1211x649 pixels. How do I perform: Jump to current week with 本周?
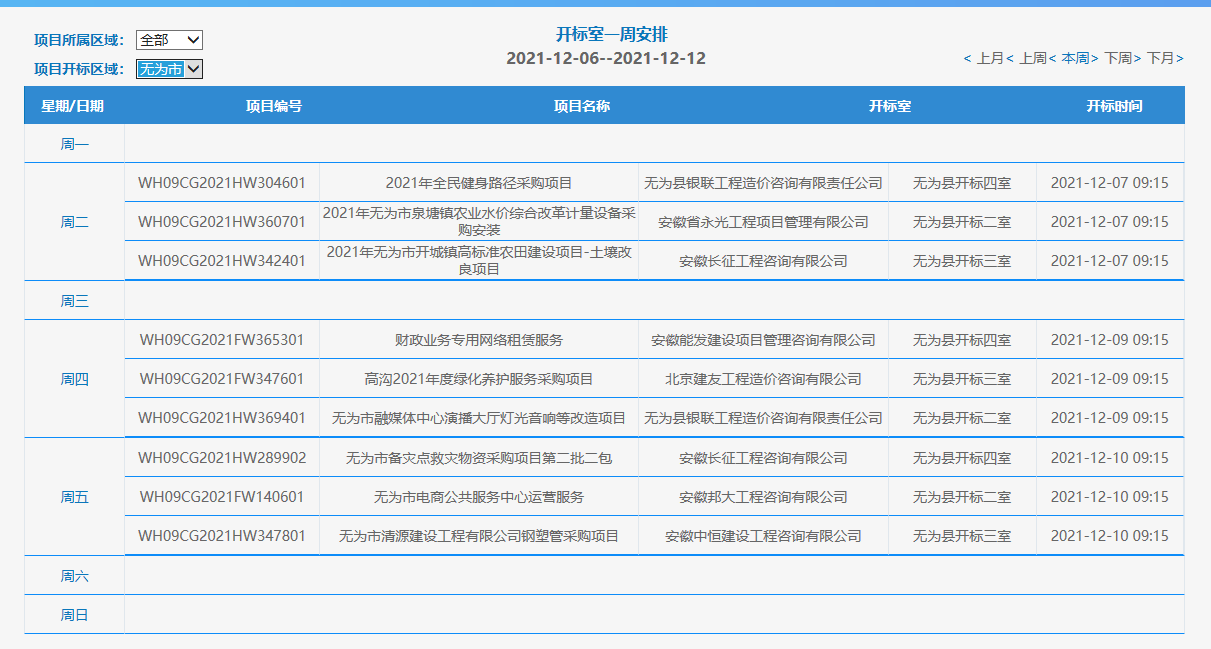pyautogui.click(x=1075, y=59)
